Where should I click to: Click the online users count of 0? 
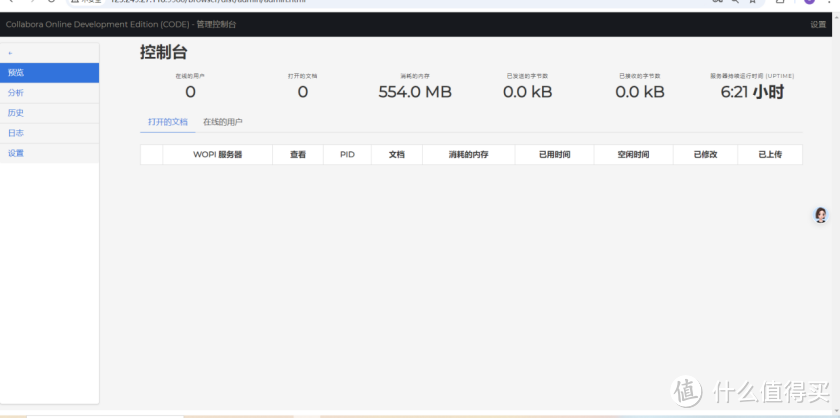(190, 92)
